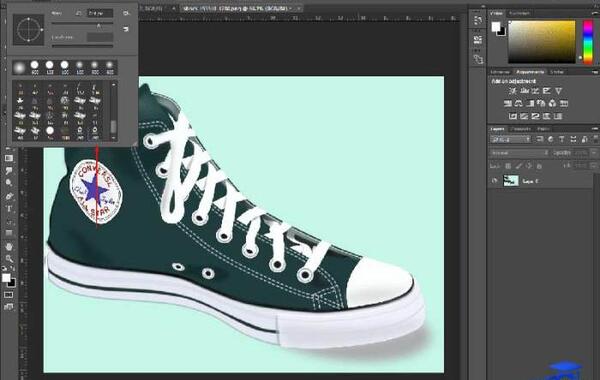Toggle lock image pixels brush icon
Image resolution: width=600 pixels, height=380 pixels.
pyautogui.click(x=518, y=166)
